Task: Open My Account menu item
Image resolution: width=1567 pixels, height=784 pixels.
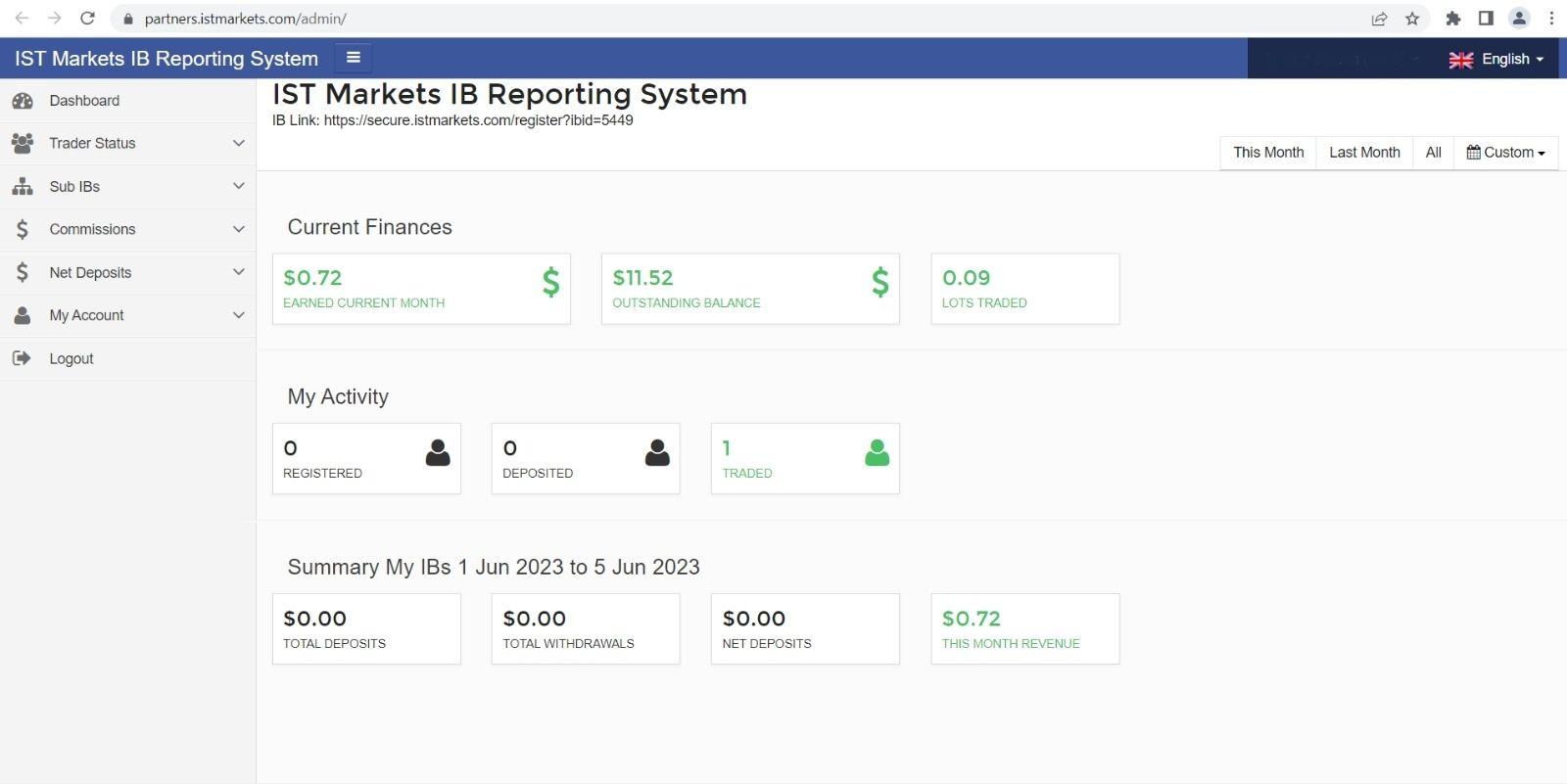Action: pos(127,315)
